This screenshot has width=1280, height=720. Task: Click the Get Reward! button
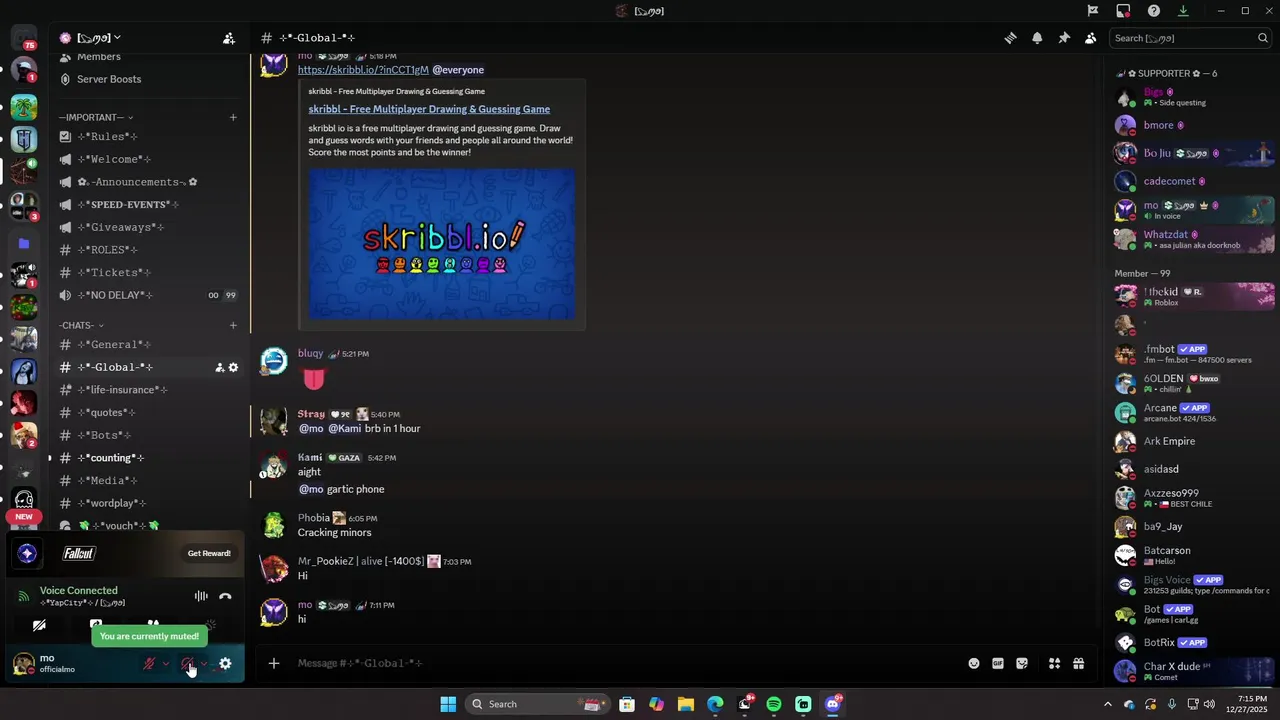click(209, 553)
